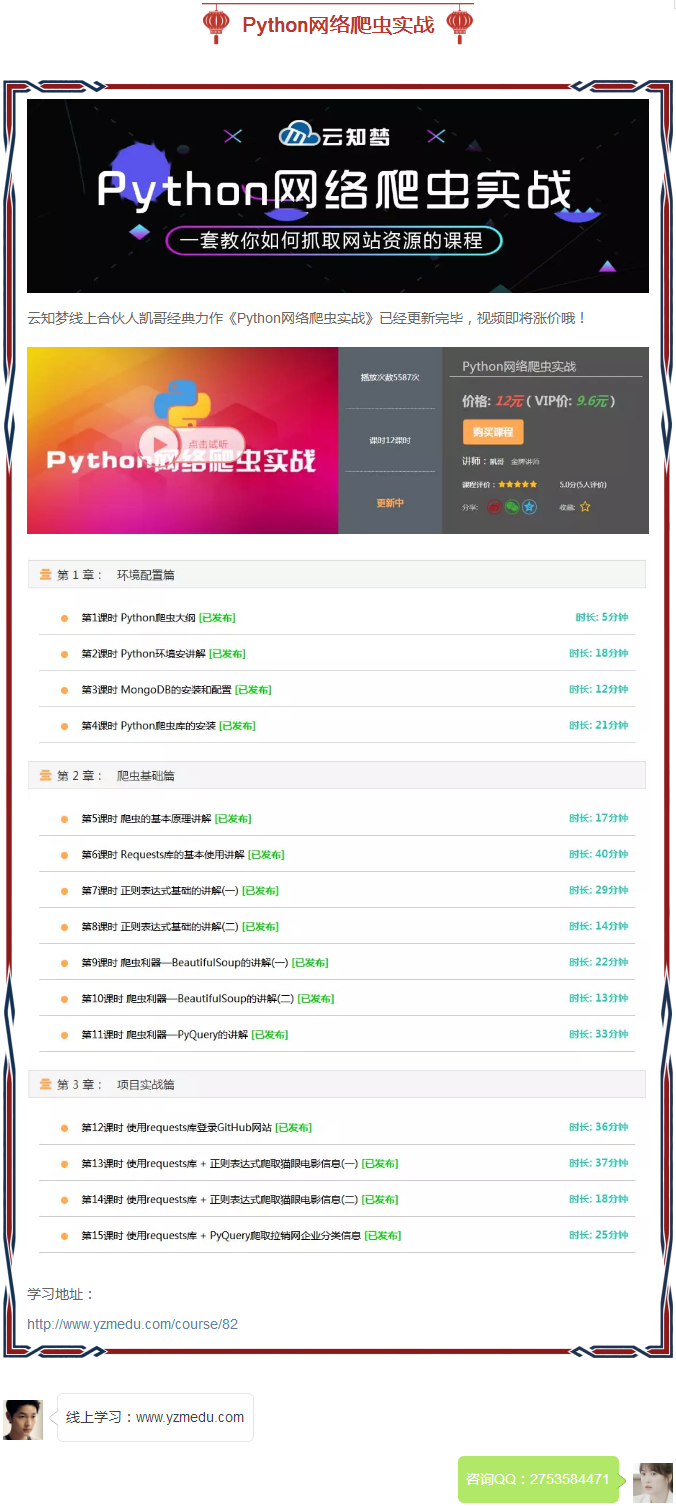The width and height of the screenshot is (676, 1506).
Task: Click the 第 1 章 环境配置篇 chapter header
Action: click(x=337, y=575)
